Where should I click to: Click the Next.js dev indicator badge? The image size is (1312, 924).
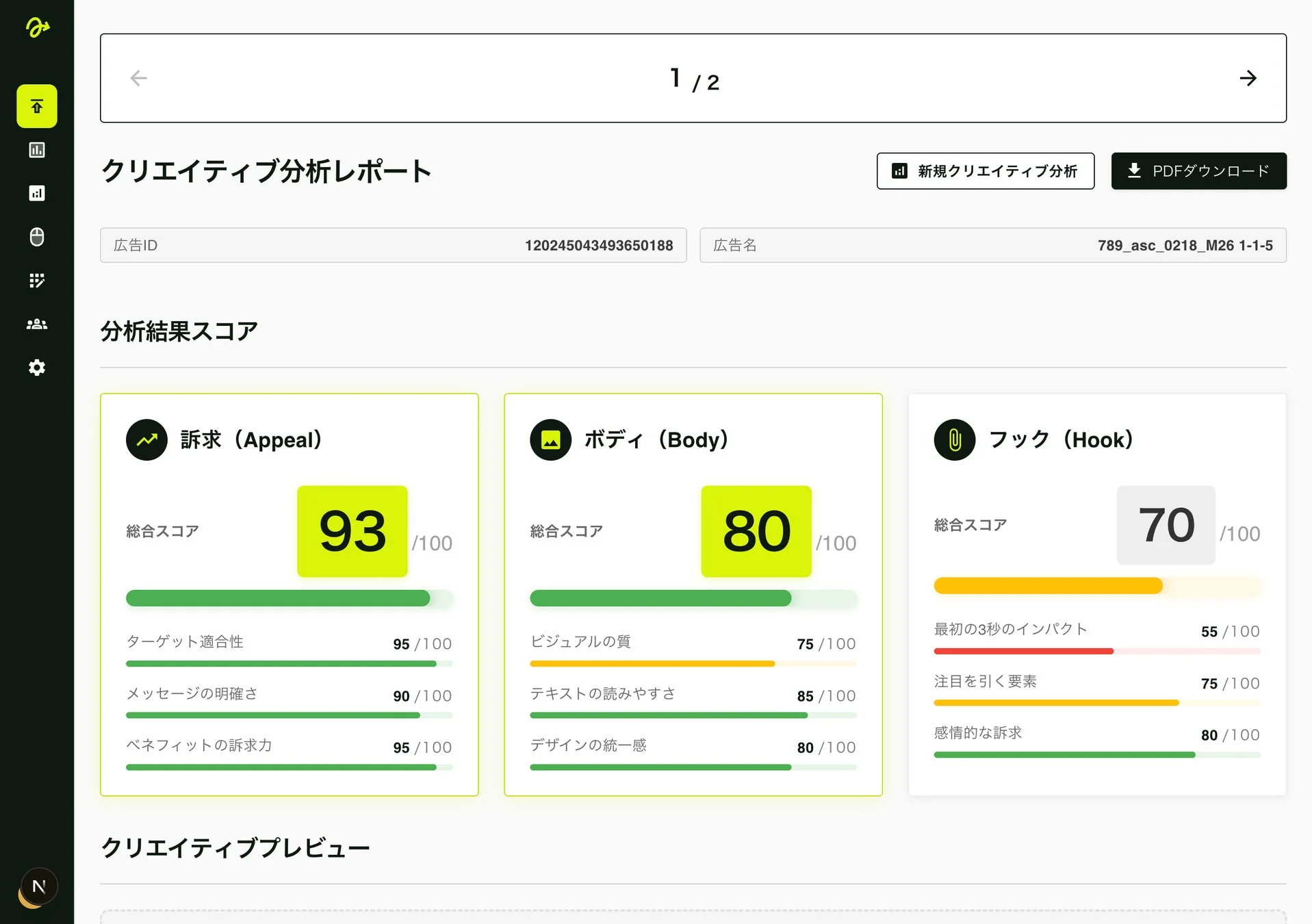tap(39, 886)
